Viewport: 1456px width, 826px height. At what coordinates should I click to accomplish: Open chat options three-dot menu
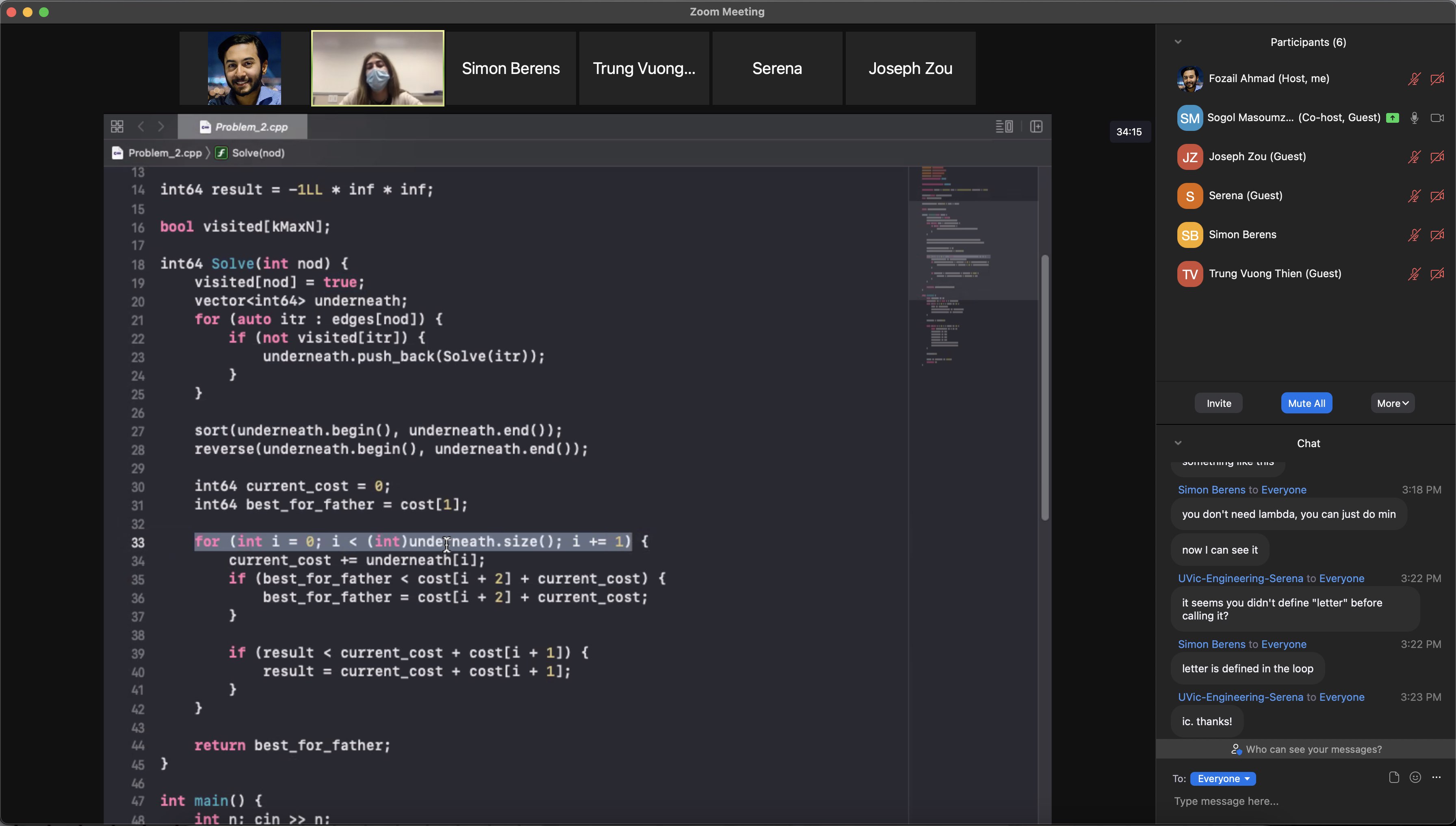[x=1436, y=777]
